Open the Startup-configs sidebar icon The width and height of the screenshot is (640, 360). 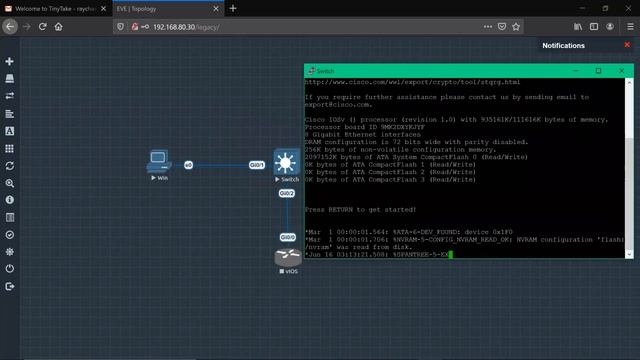9,114
